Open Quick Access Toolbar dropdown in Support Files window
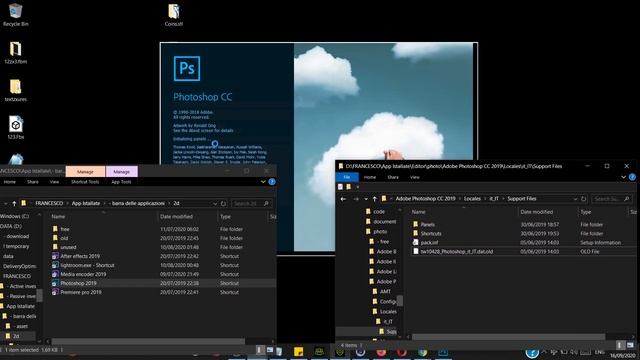The image size is (640, 360). point(358,187)
